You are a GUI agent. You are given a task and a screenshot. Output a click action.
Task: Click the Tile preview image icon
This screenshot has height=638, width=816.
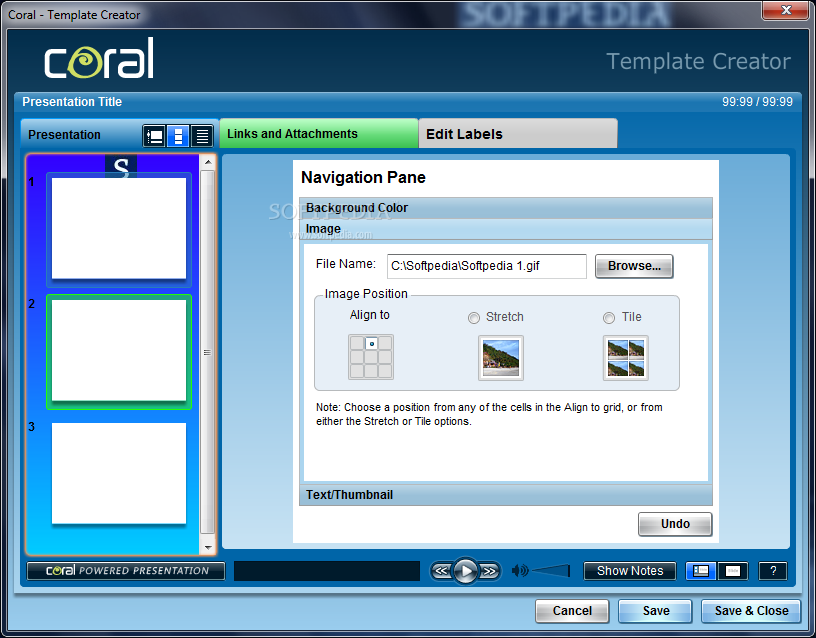point(626,358)
